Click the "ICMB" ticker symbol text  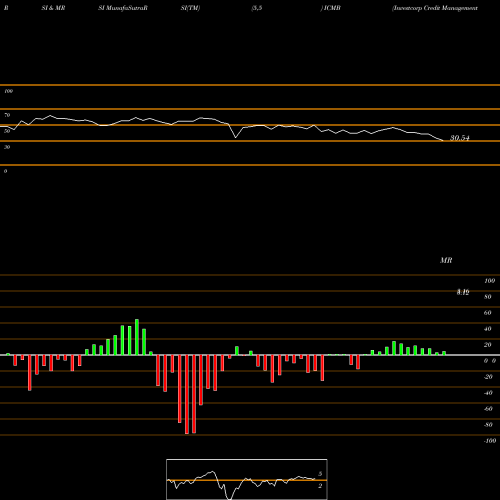332,8
